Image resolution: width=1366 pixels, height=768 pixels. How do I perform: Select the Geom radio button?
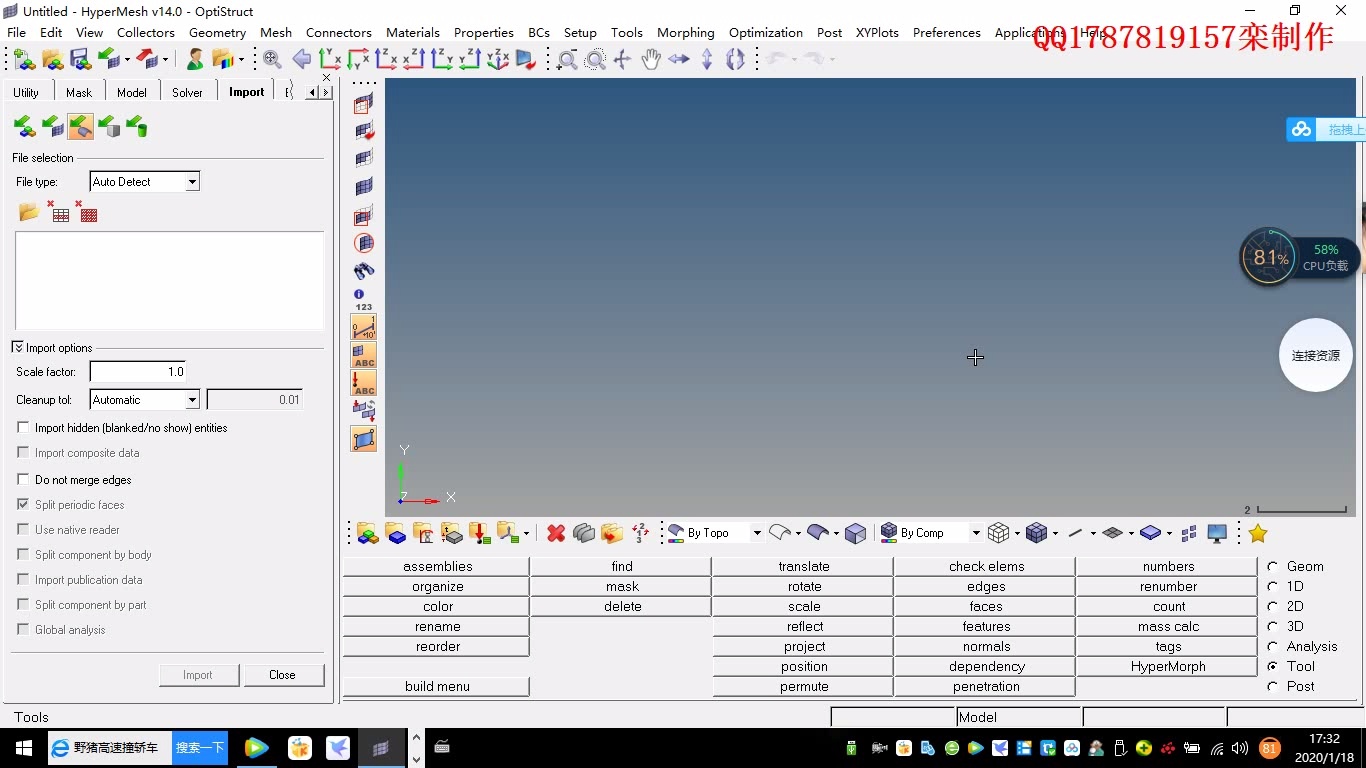[1273, 566]
